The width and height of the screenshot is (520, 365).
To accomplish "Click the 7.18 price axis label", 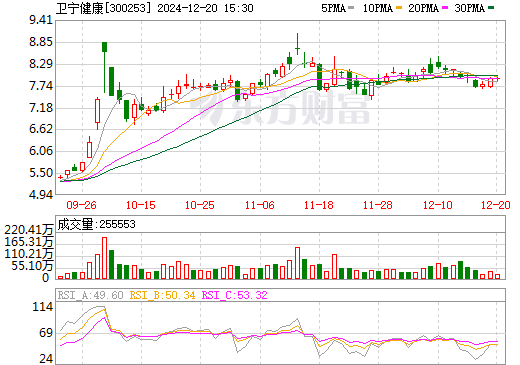I will pyautogui.click(x=41, y=108).
